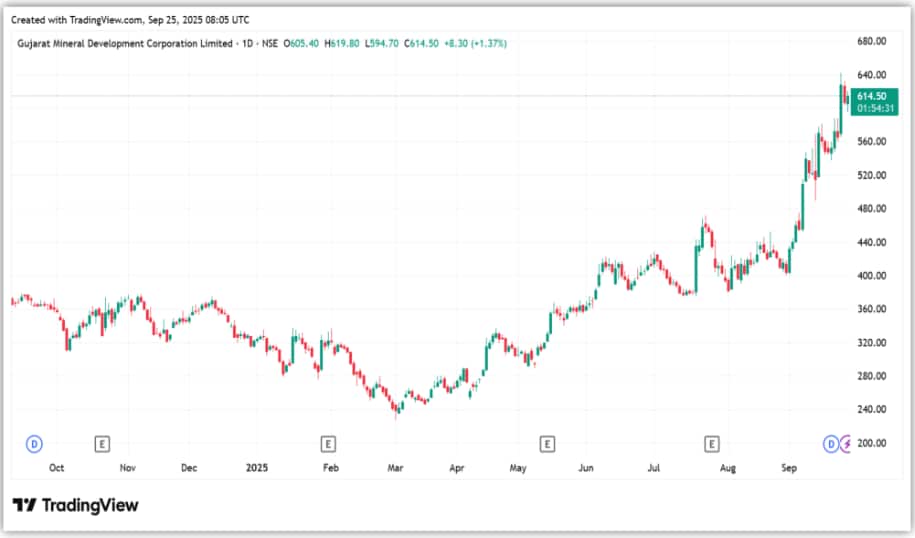Click the 400.00 price axis label
915x538 pixels.
pos(872,276)
